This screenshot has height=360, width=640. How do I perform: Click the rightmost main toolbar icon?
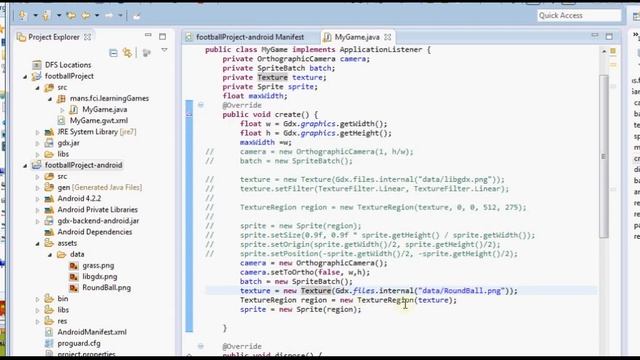click(137, 16)
